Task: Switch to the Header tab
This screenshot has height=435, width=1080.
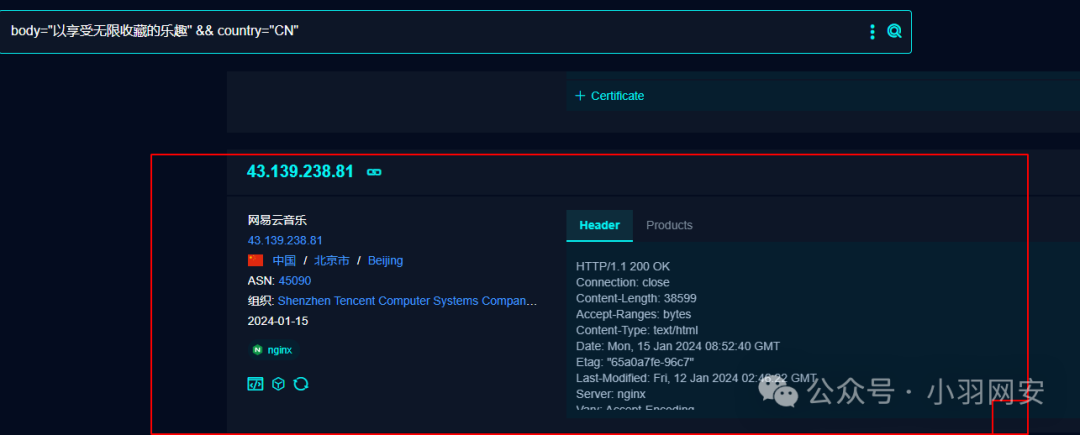Action: pyautogui.click(x=599, y=225)
